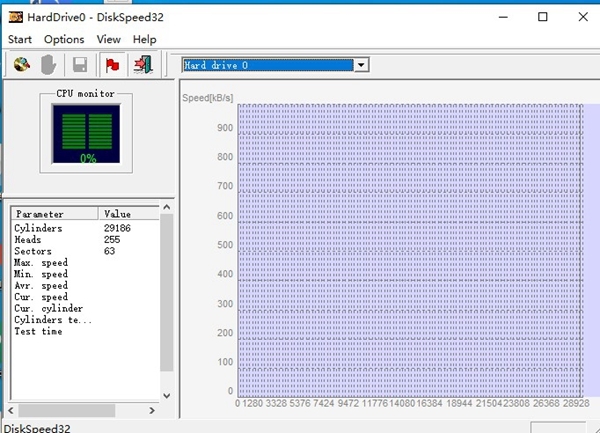Screen dimensions: 600x433
Task: Click the horizontal scrollbar thumb under parameter list
Action: (67, 410)
